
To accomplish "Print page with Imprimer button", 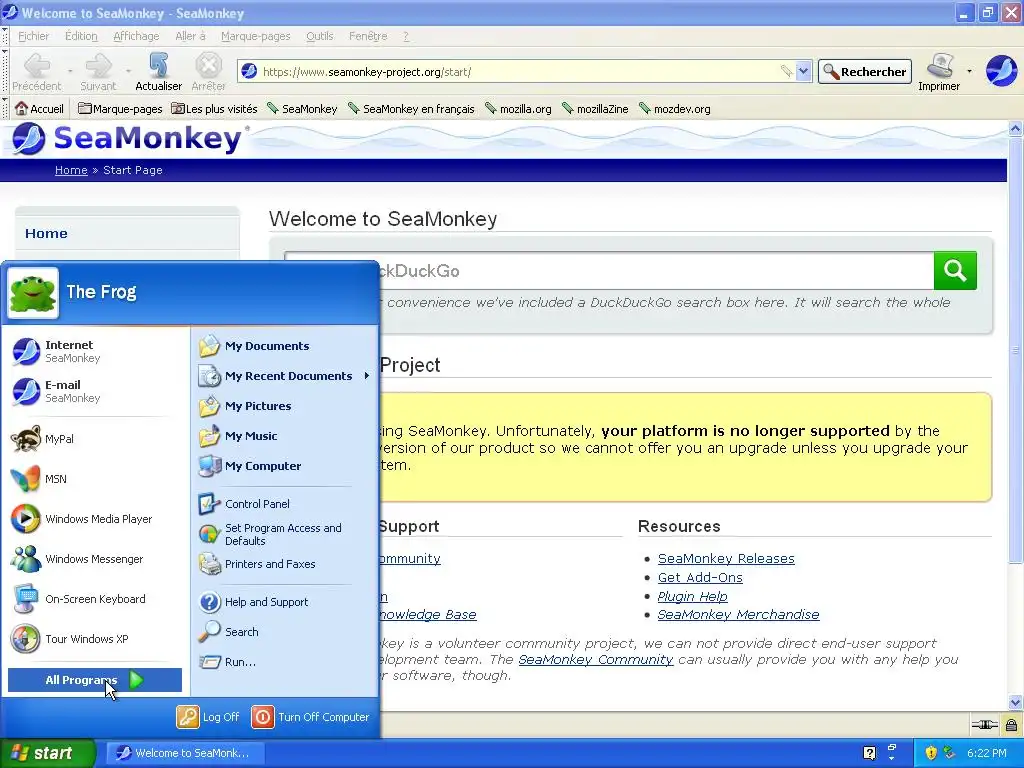I will coord(939,72).
